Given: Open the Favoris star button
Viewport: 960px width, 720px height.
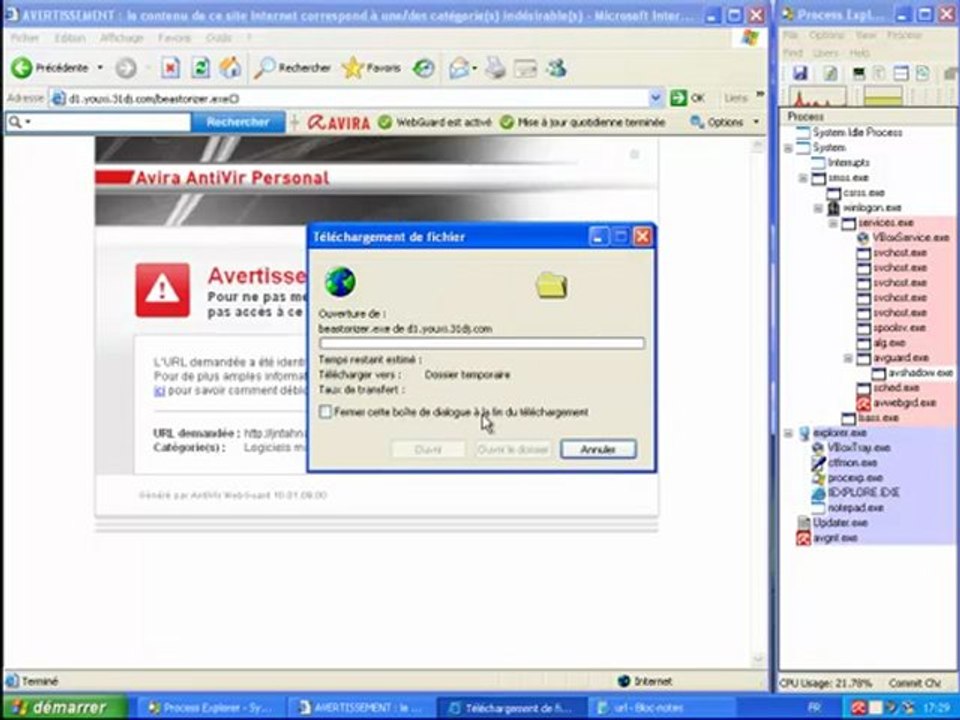Looking at the screenshot, I should tap(372, 68).
